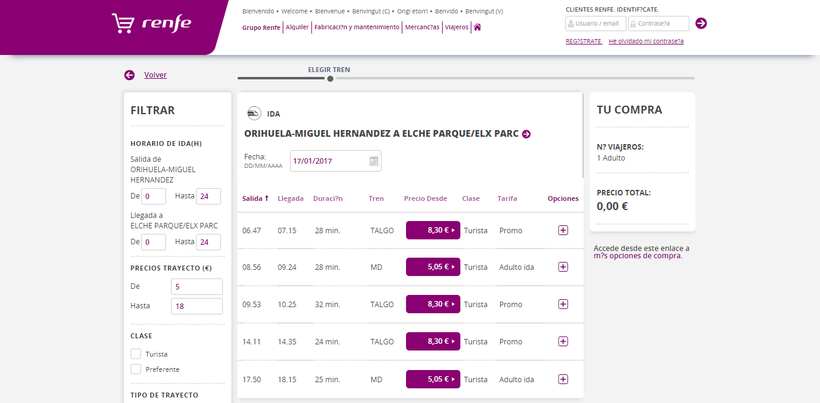The width and height of the screenshot is (820, 403).
Task: Click the Volver back arrow icon
Action: [129, 75]
